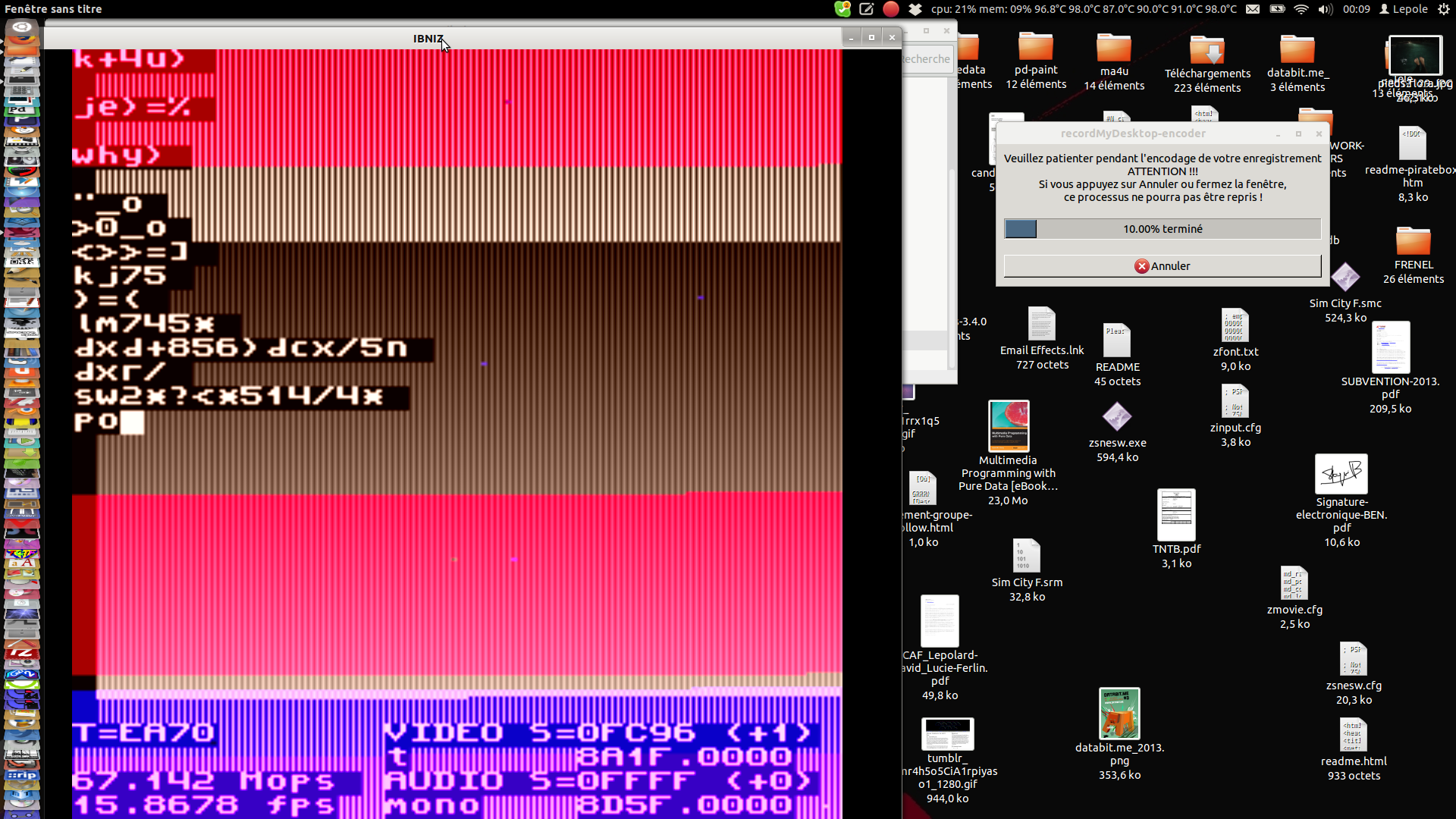Viewport: 1456px width, 819px height.
Task: Open the power cog session menu
Action: pyautogui.click(x=1443, y=9)
